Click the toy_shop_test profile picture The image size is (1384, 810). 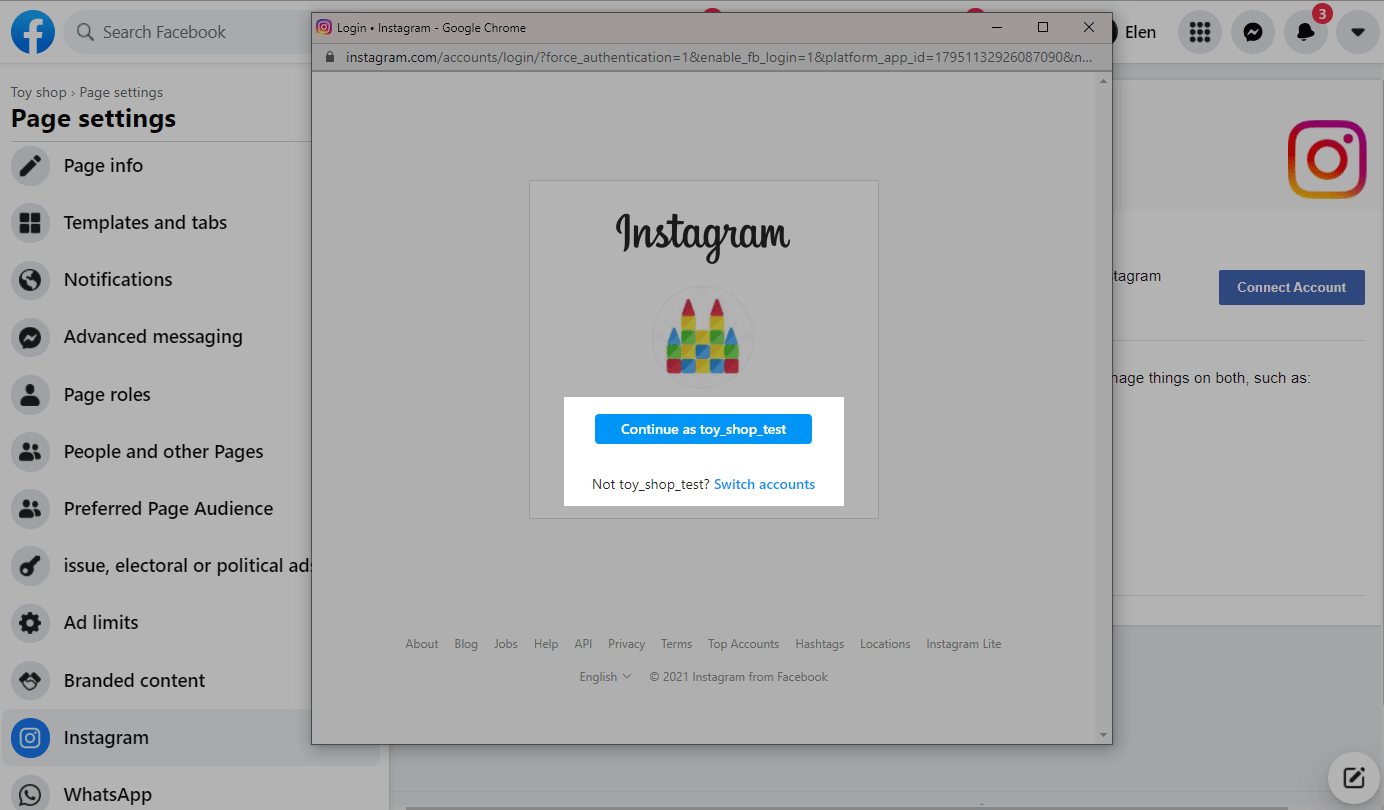(703, 337)
